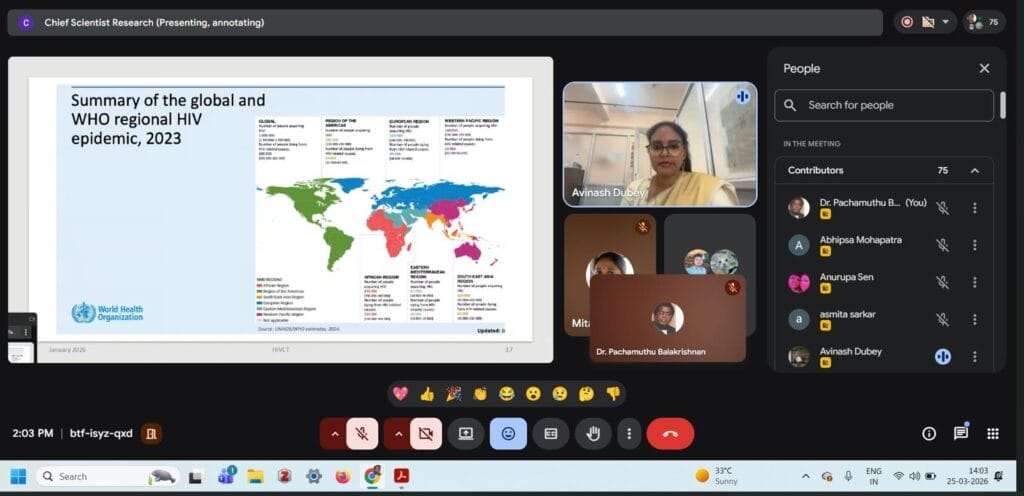The height and width of the screenshot is (496, 1024).
Task: Send the thumbs up reaction
Action: [x=427, y=394]
